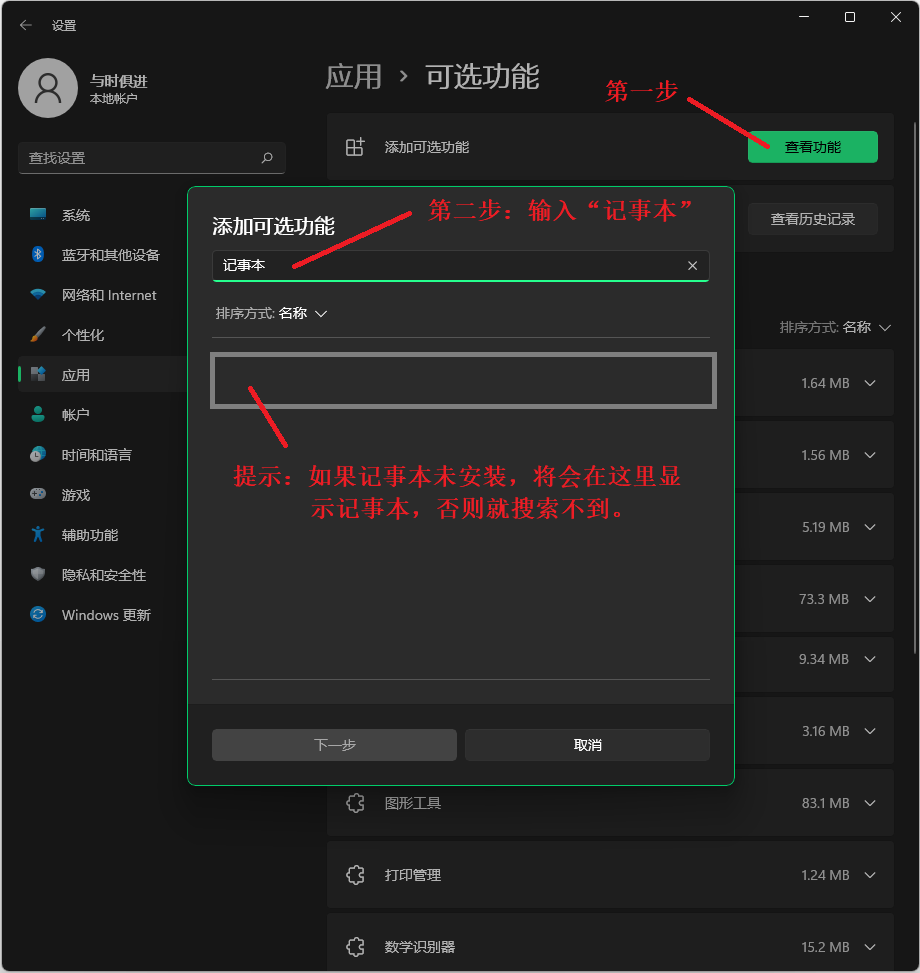The width and height of the screenshot is (920, 973).
Task: Click the search magnifier icon in sidebar
Action: [267, 158]
